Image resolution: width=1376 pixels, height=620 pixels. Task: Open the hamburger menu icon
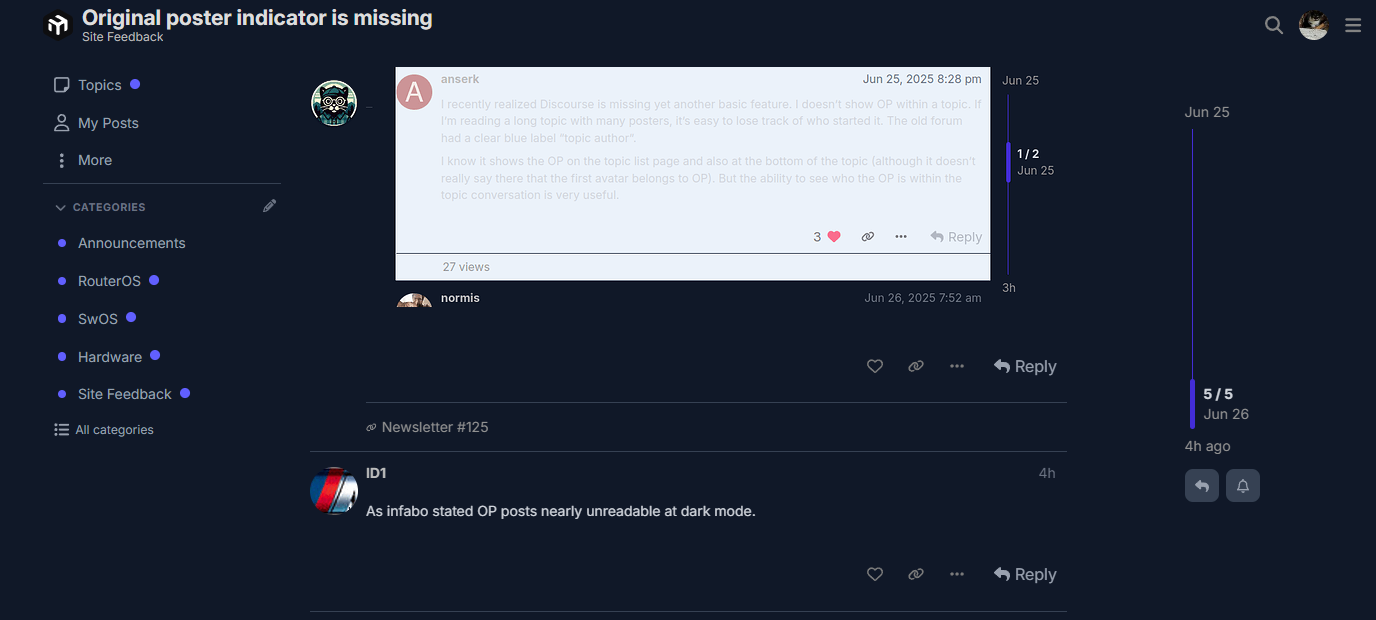(1353, 25)
